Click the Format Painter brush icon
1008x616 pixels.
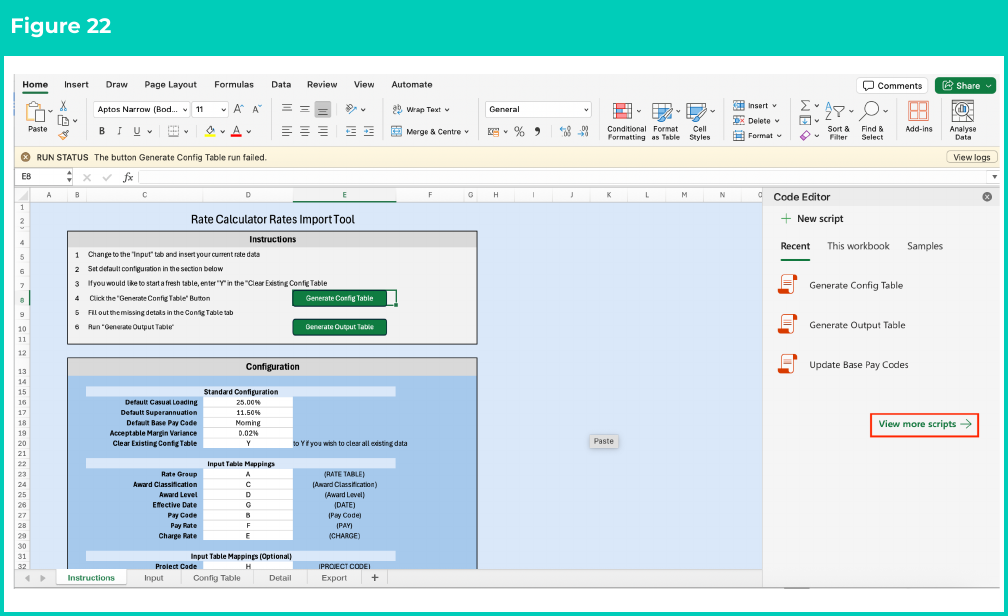click(63, 135)
